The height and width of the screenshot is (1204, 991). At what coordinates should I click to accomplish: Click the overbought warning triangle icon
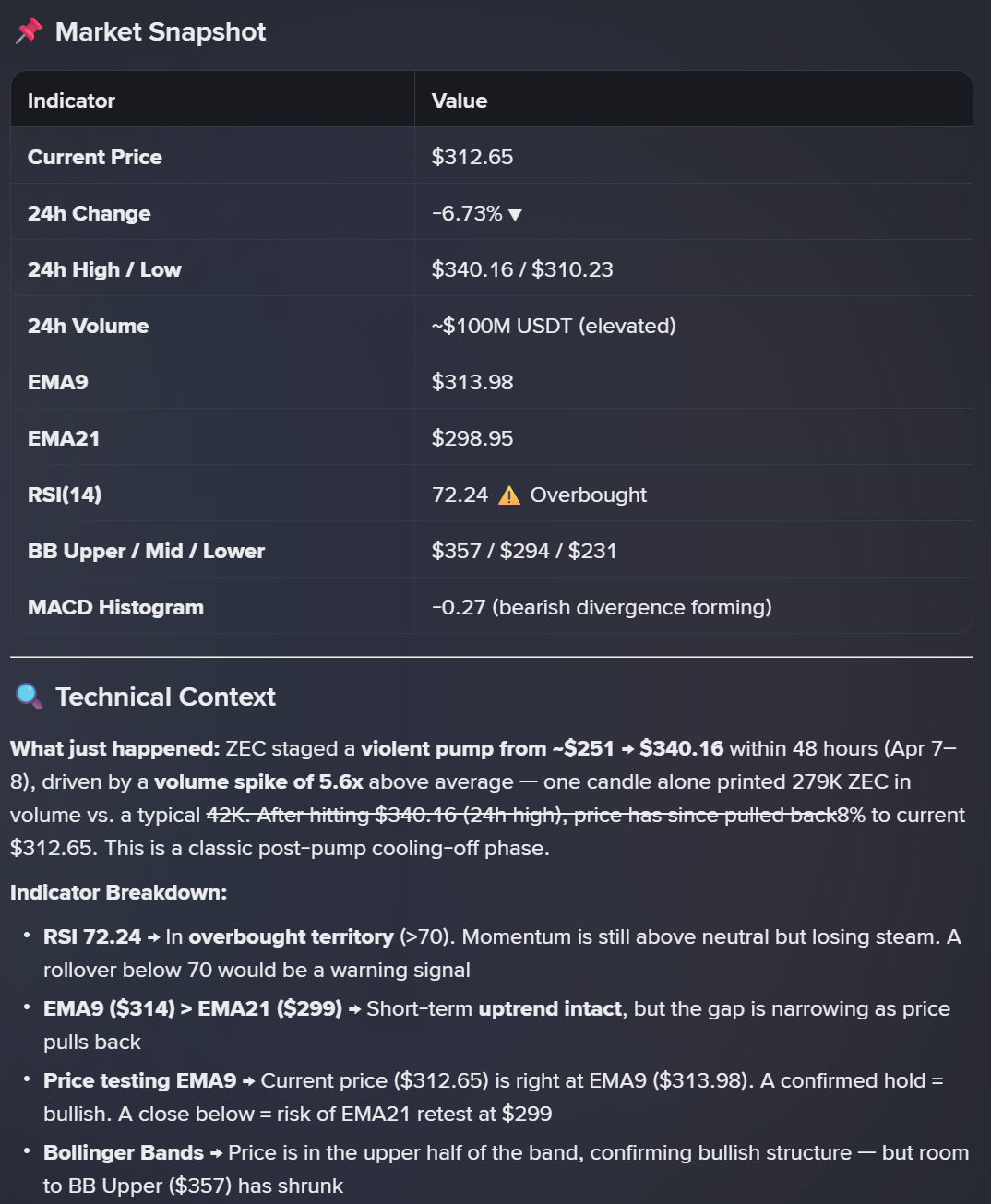(x=509, y=495)
